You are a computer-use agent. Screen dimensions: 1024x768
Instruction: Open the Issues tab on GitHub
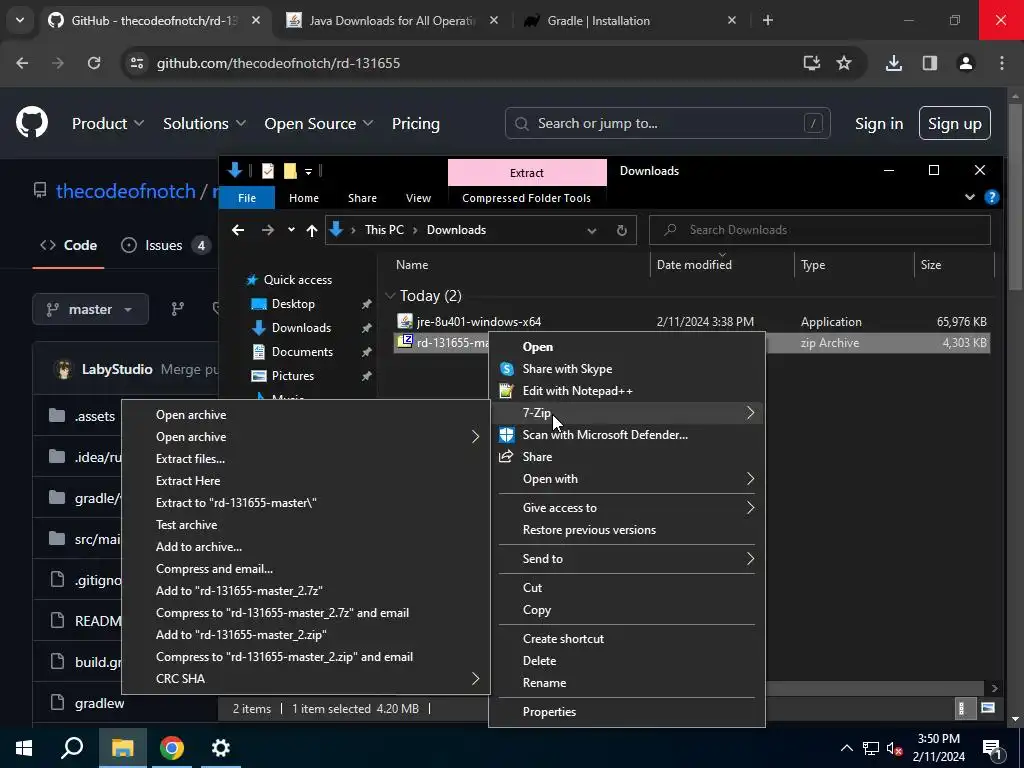(166, 246)
